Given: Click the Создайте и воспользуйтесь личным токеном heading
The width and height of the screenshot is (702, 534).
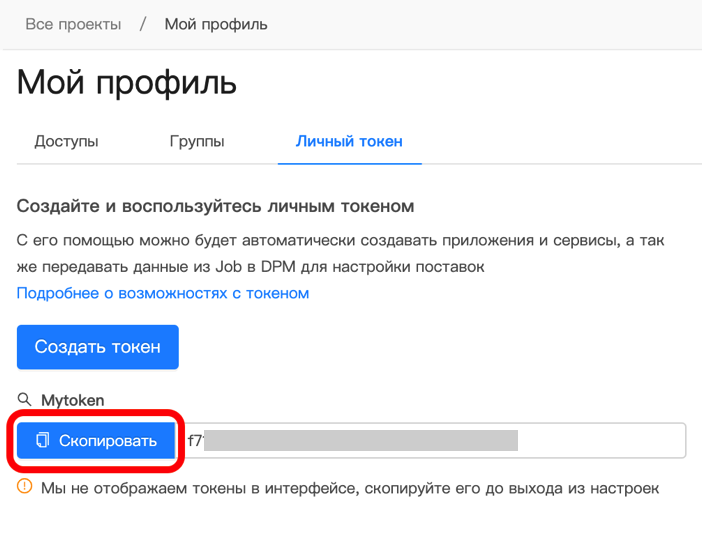Looking at the screenshot, I should [215, 207].
